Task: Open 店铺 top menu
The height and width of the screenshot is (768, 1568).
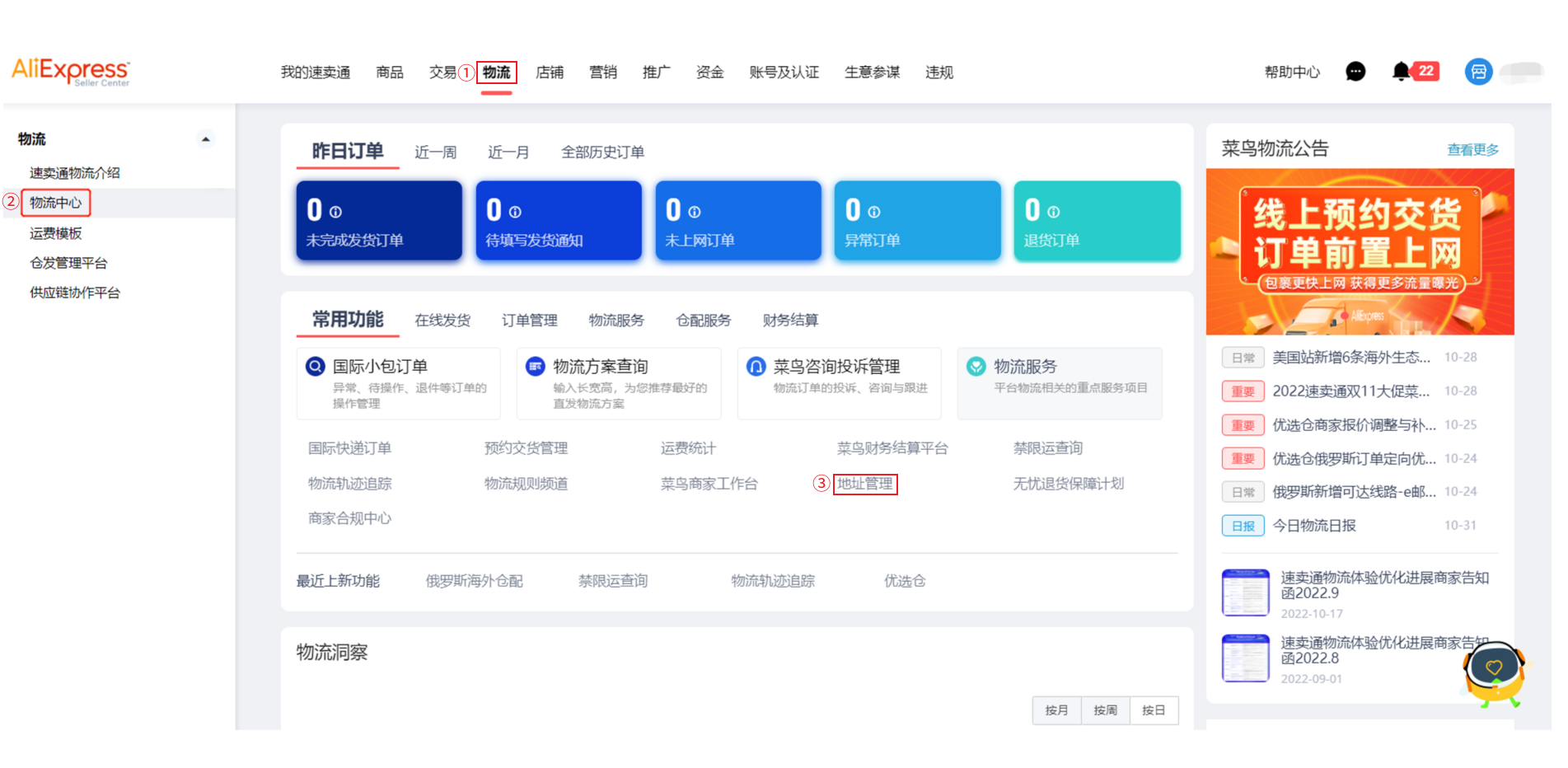Action: tap(550, 73)
